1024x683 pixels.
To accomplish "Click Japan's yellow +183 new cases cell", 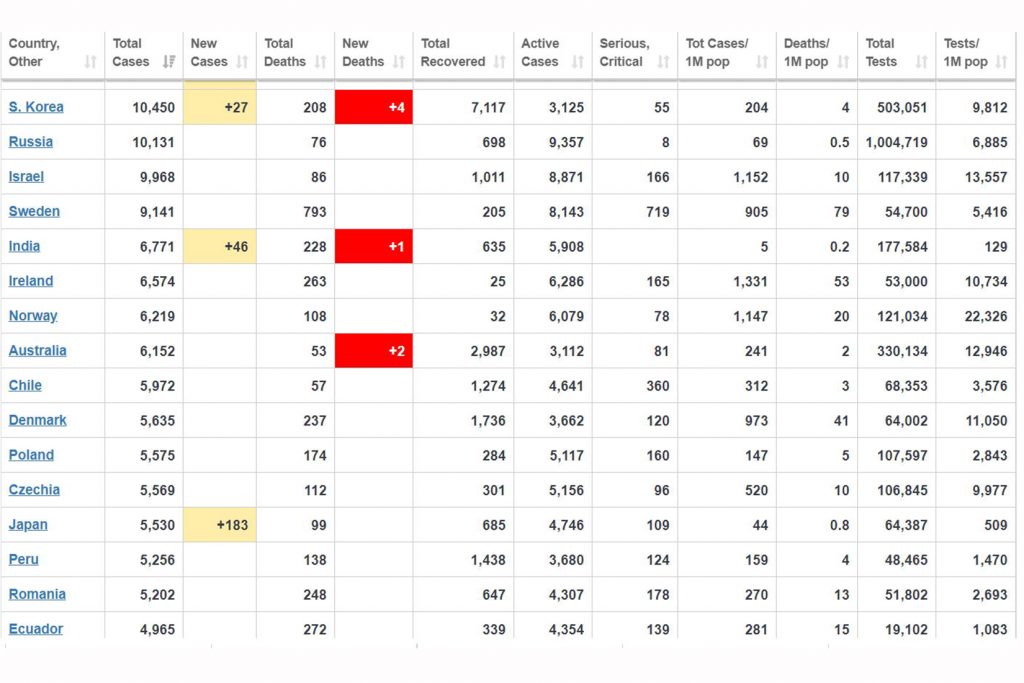I will point(220,525).
